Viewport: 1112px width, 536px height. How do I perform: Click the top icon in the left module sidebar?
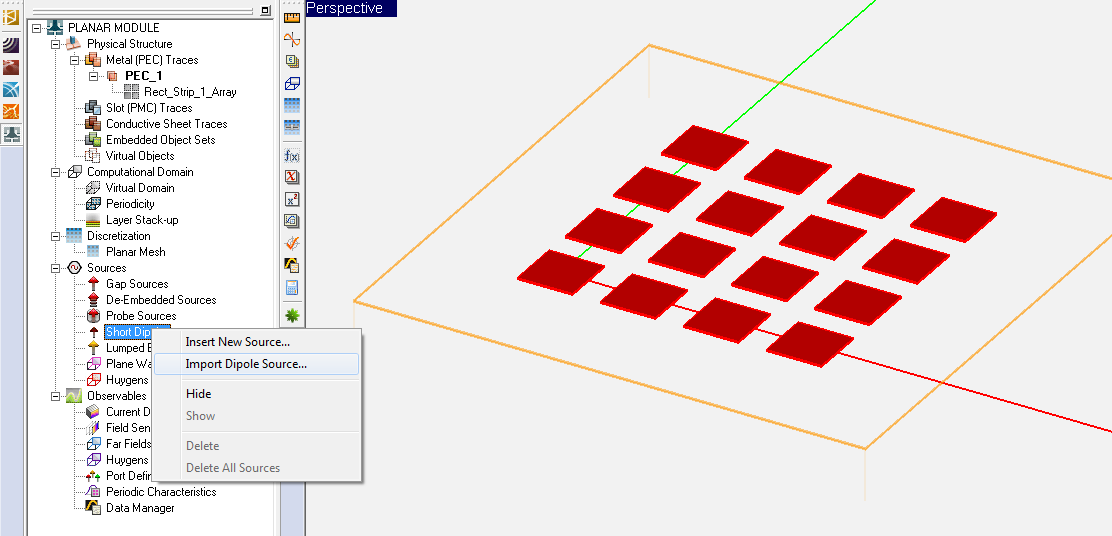(x=11, y=17)
